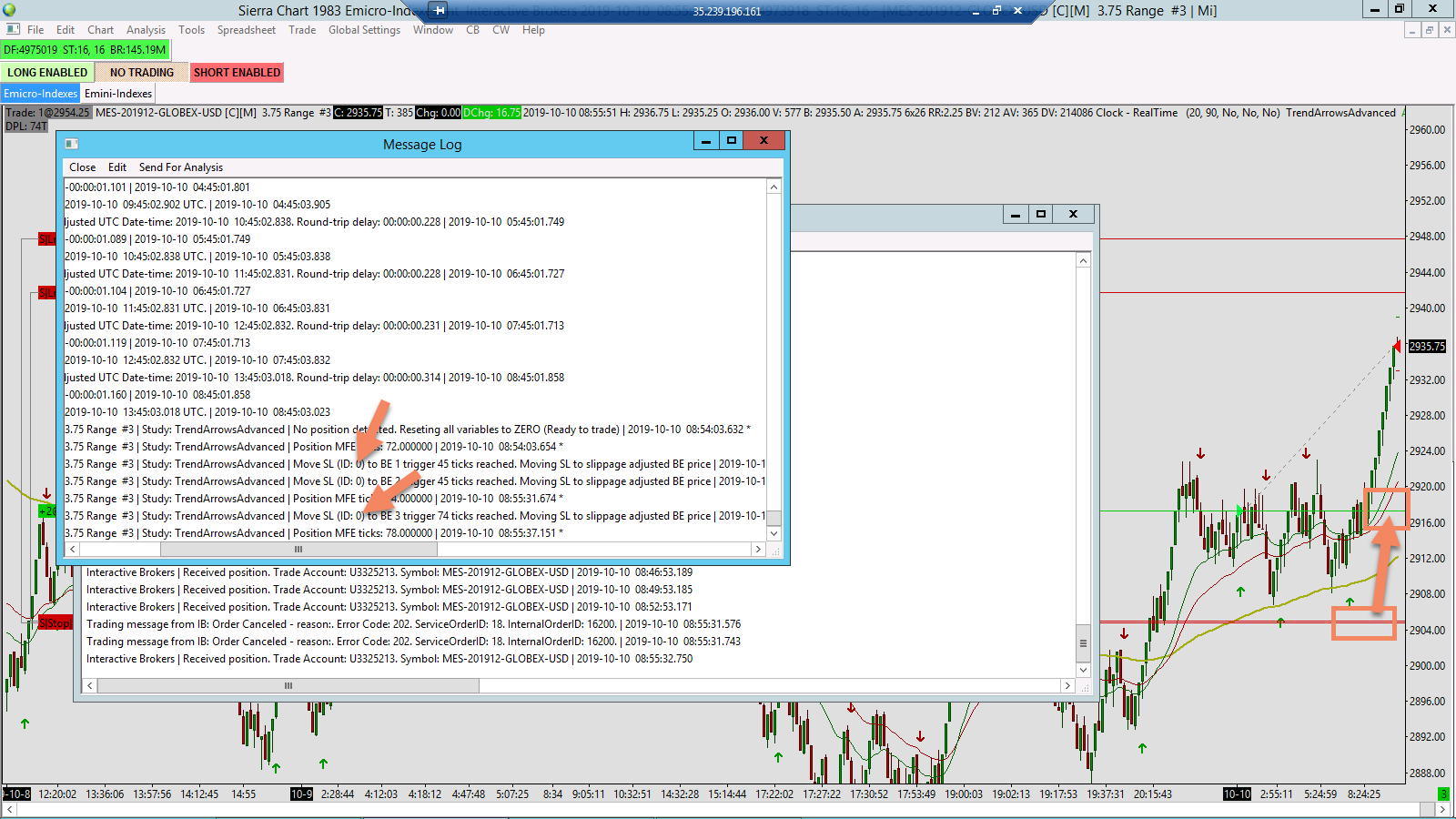Click the 10-9 date marker on time axis

[x=301, y=794]
